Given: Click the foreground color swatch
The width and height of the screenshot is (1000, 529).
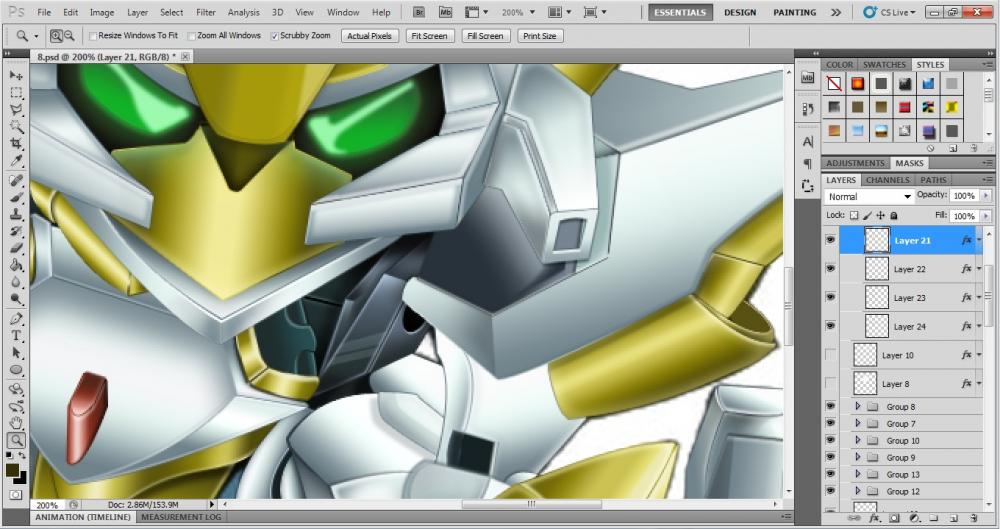Looking at the screenshot, I should [x=12, y=470].
